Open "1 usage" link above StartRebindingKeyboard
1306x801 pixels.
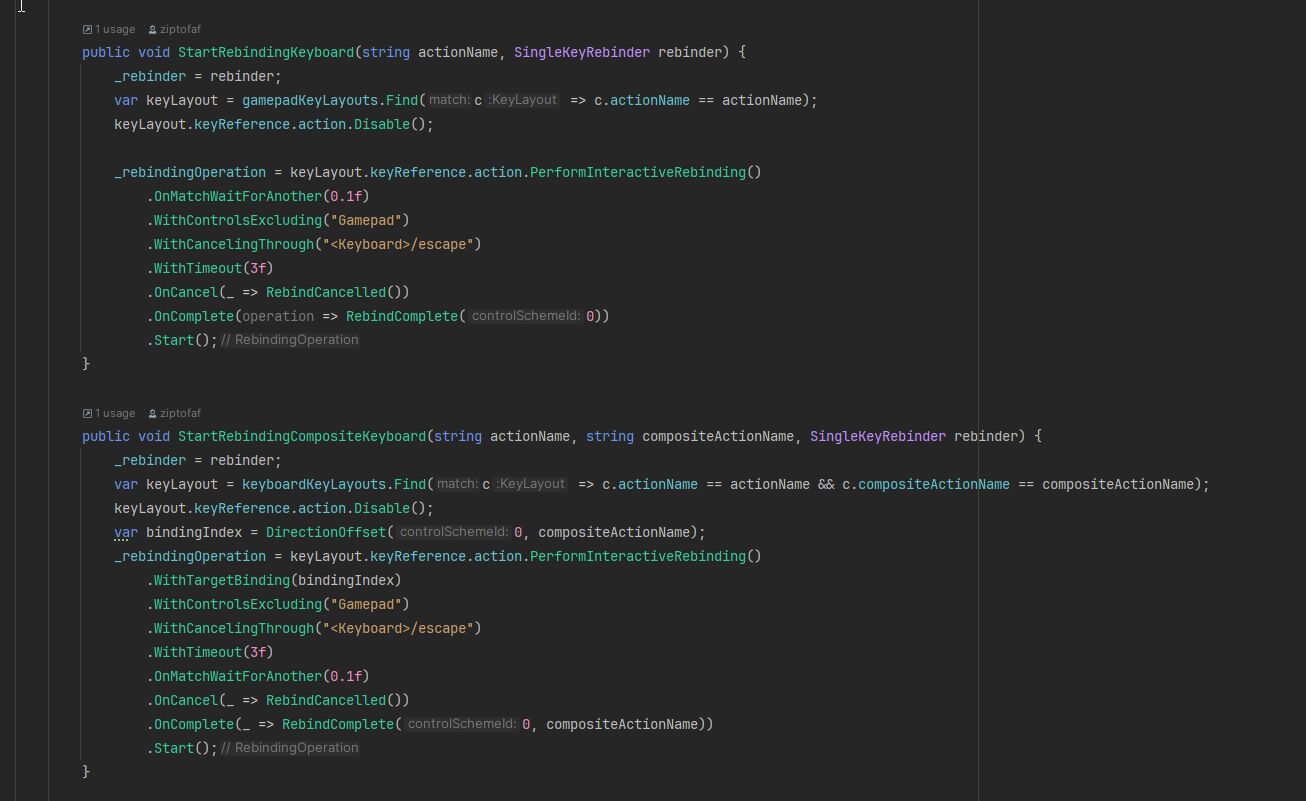point(115,30)
